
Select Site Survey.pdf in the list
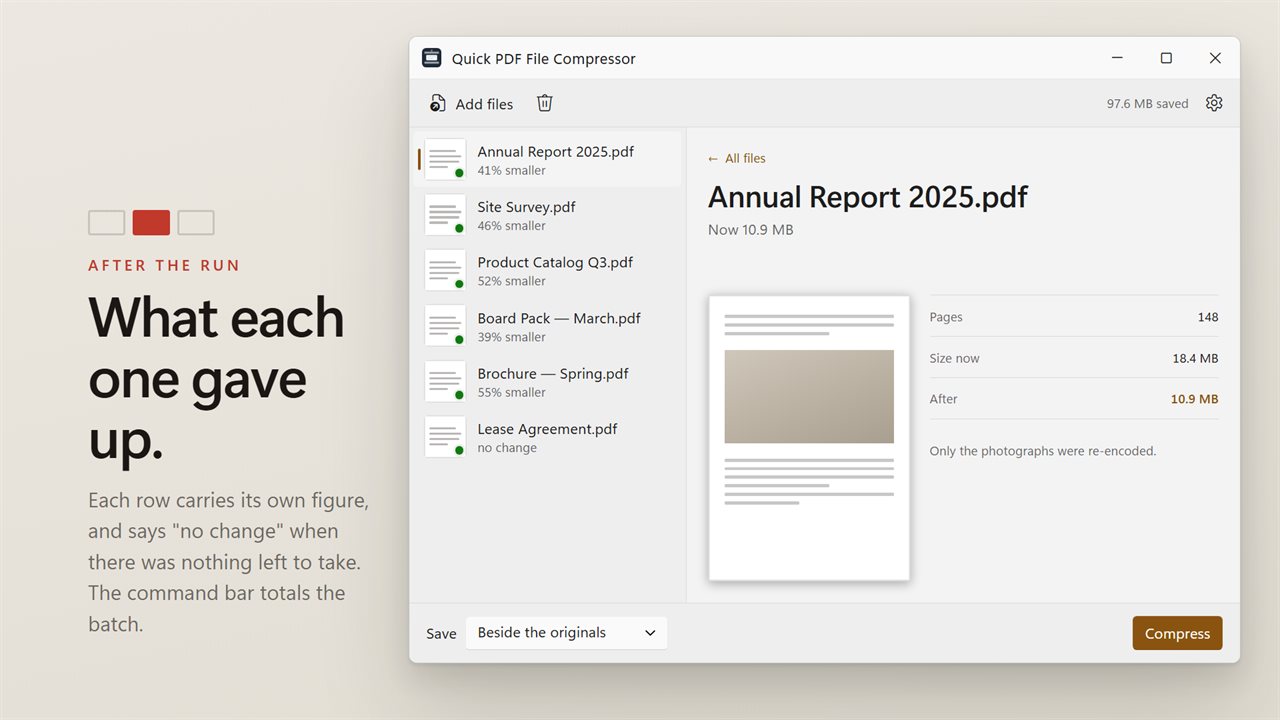548,215
